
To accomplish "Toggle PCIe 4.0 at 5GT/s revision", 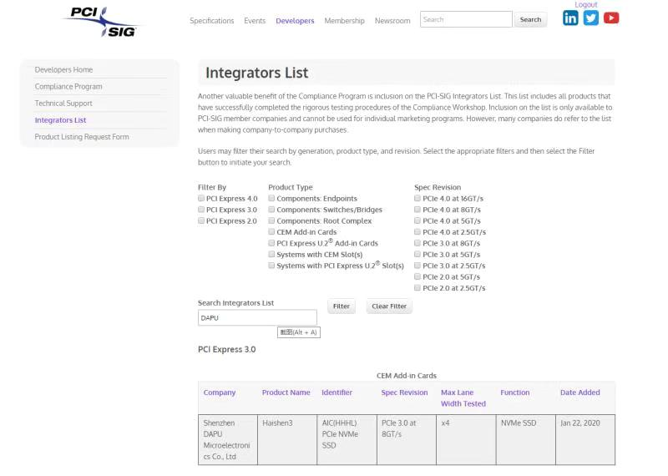I will tap(418, 221).
